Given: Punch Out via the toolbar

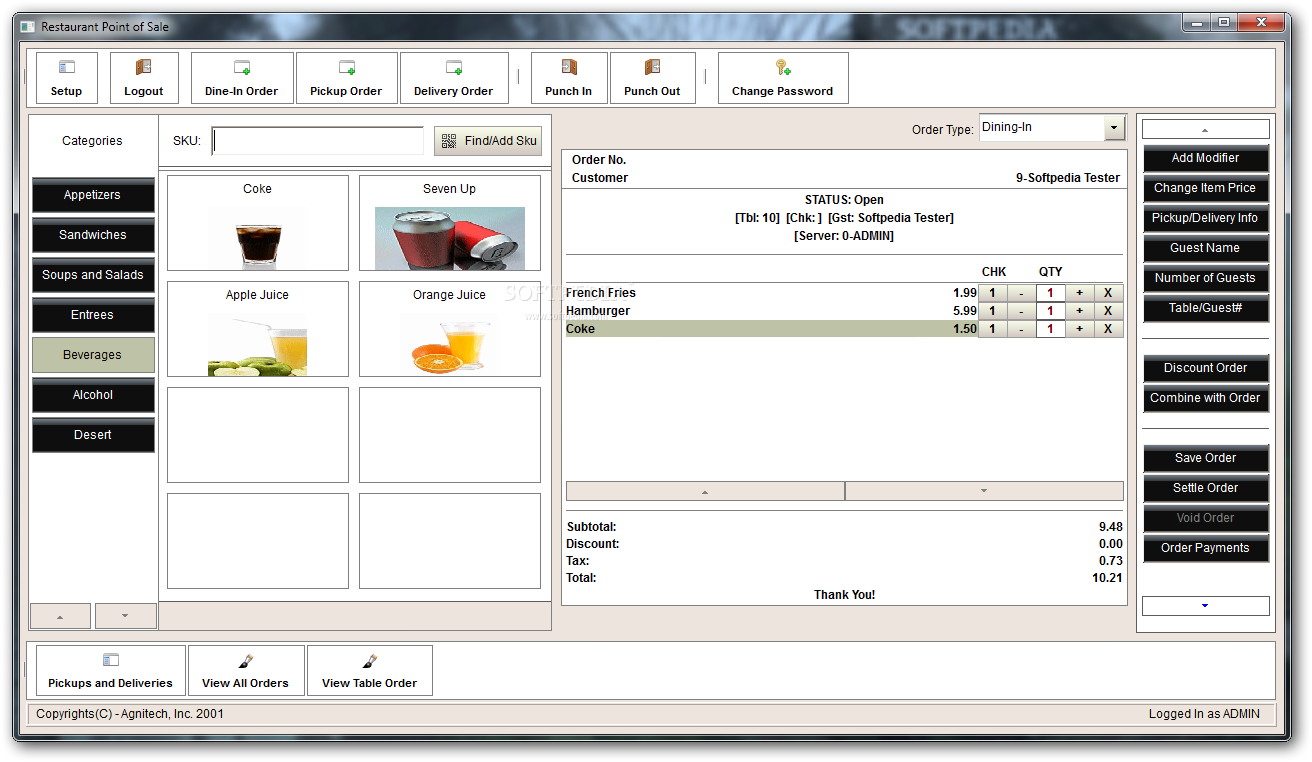Looking at the screenshot, I should [652, 78].
